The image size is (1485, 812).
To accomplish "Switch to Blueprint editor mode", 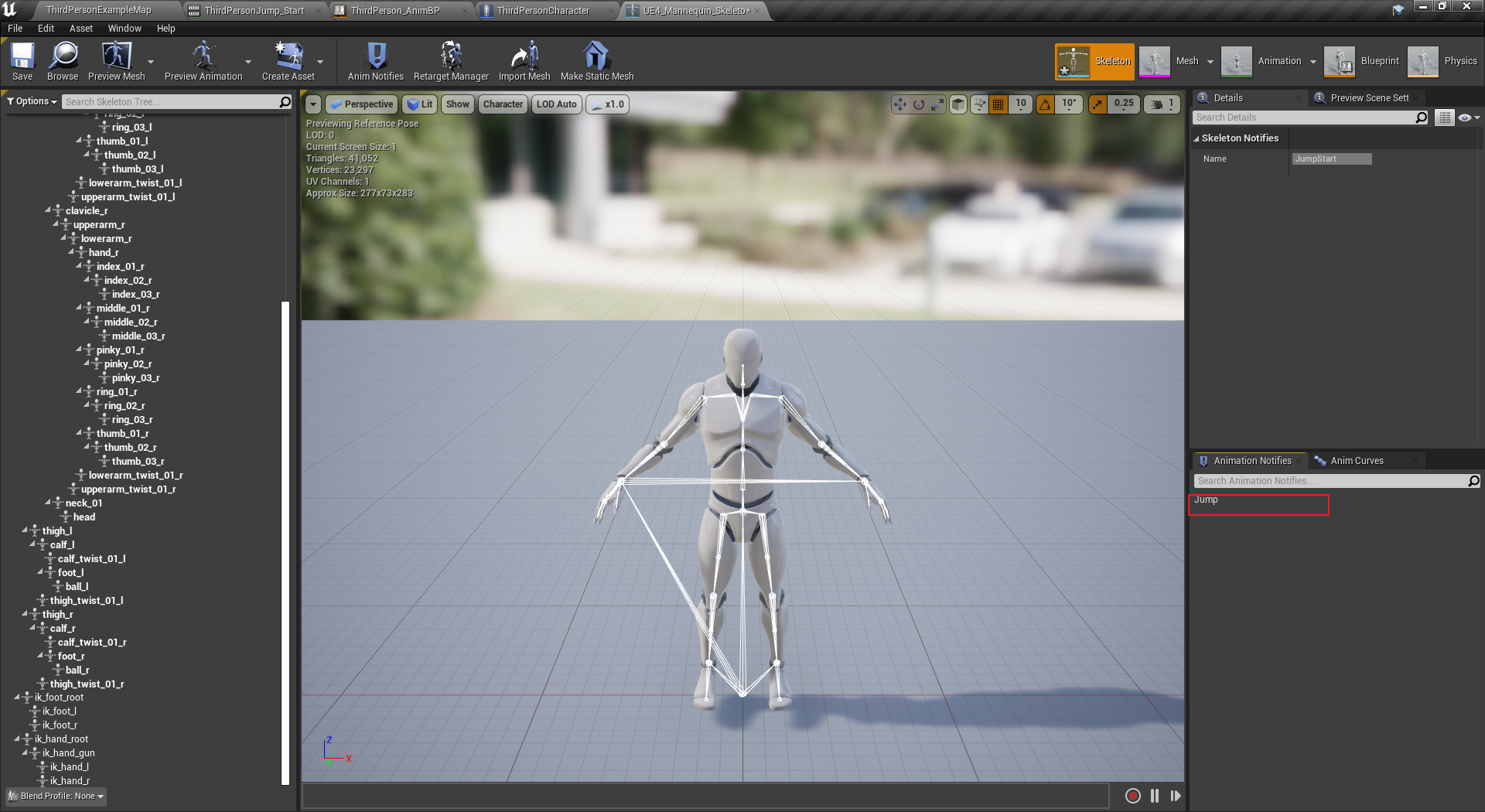I will tap(1362, 61).
